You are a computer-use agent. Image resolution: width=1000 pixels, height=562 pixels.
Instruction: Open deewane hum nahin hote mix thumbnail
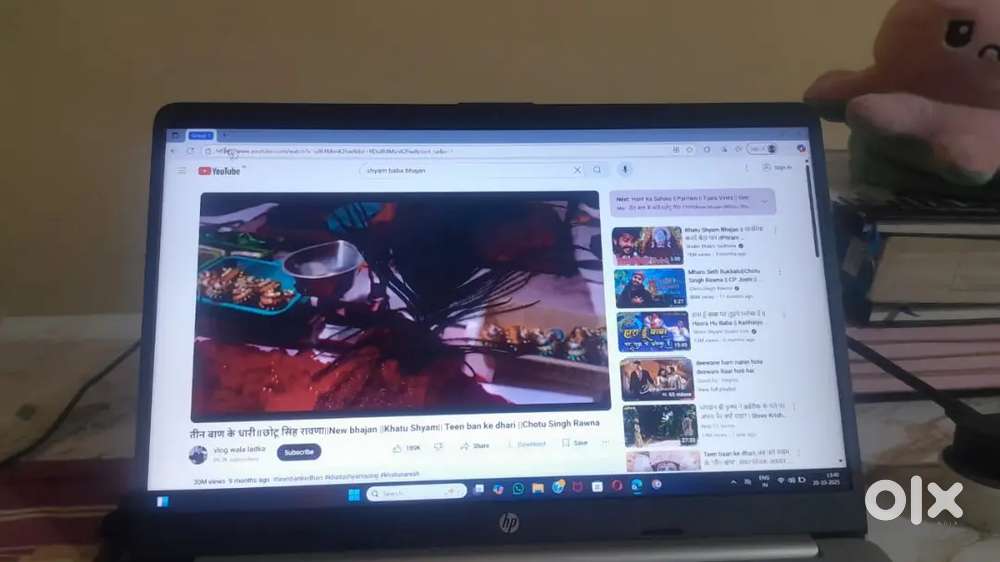(x=657, y=379)
